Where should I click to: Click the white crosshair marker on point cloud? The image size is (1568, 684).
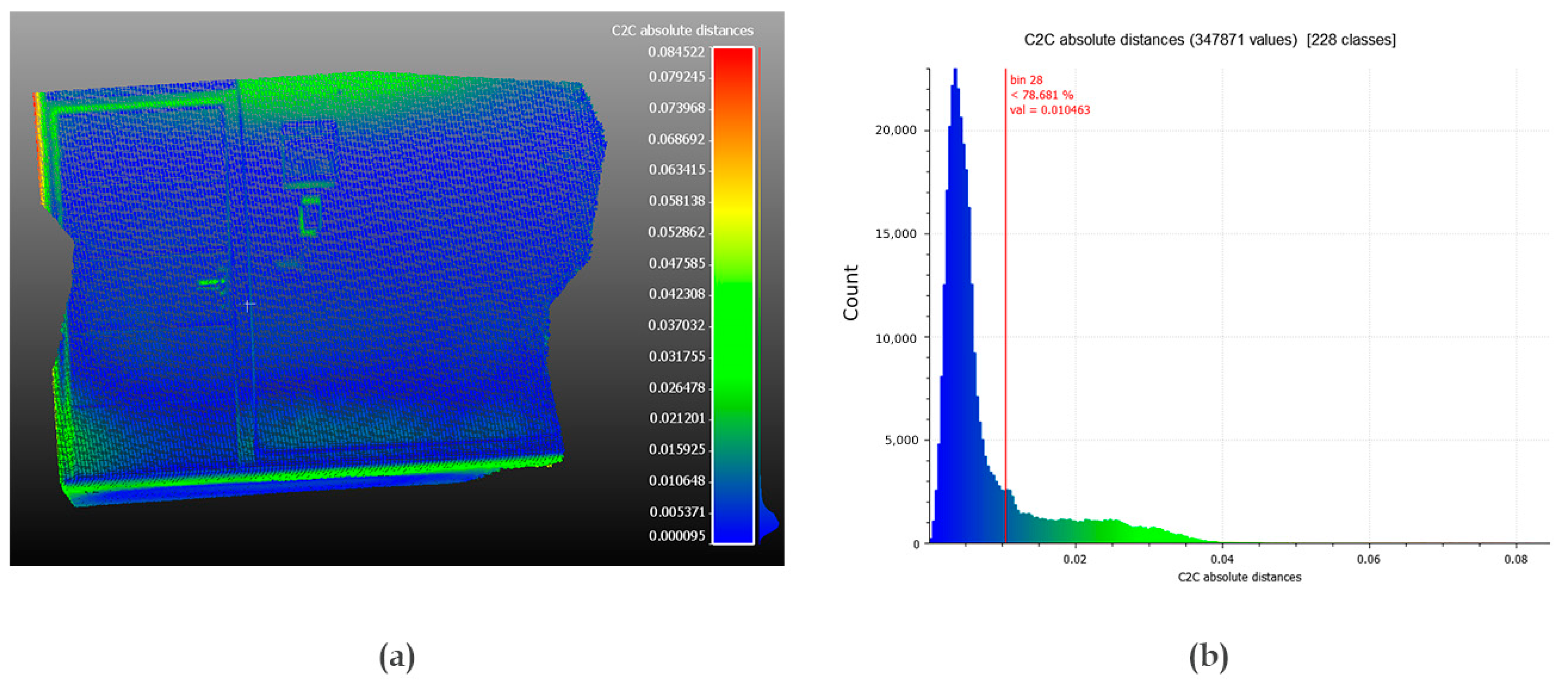pyautogui.click(x=248, y=305)
